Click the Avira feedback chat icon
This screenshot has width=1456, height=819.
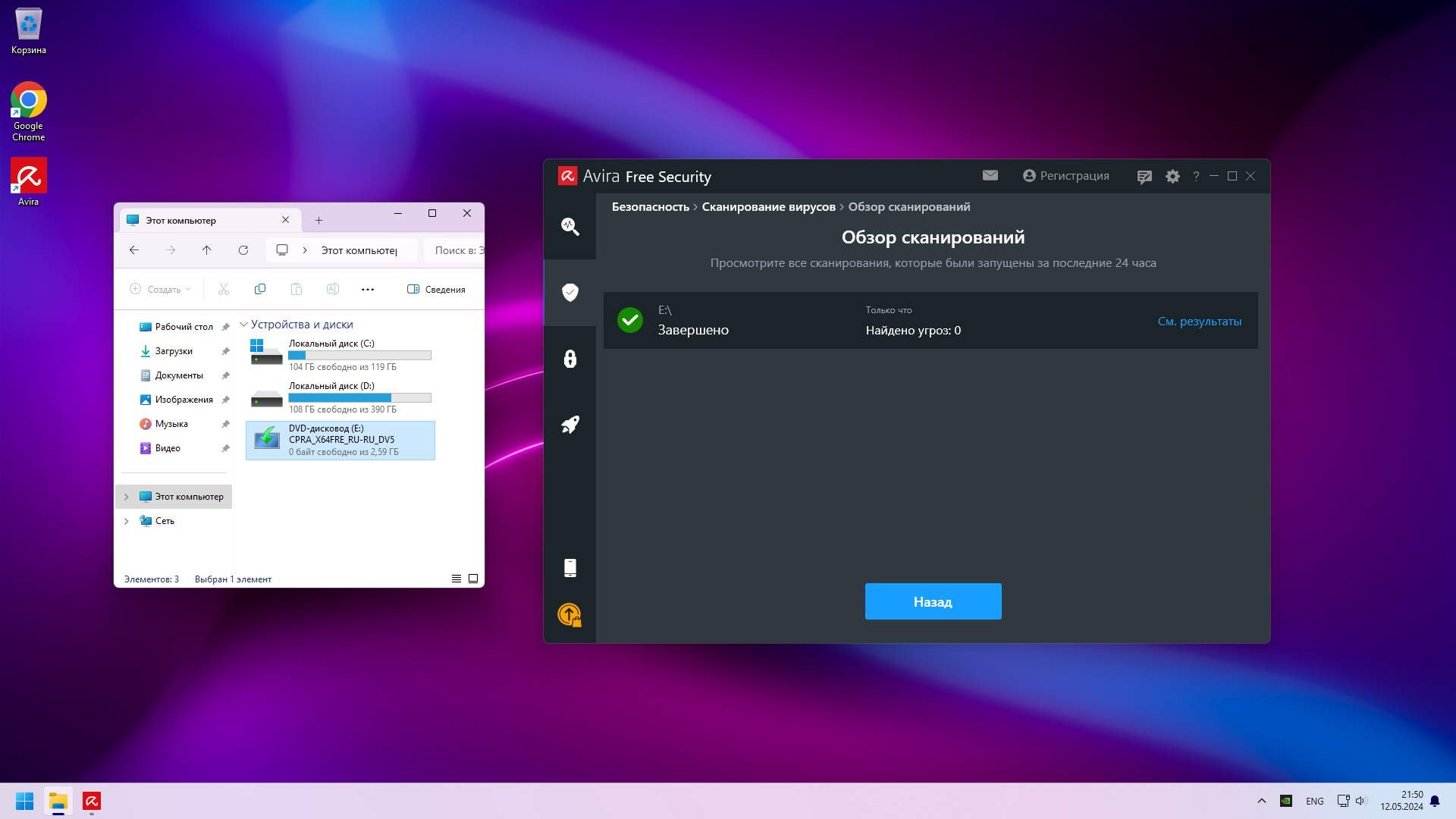pos(1144,177)
